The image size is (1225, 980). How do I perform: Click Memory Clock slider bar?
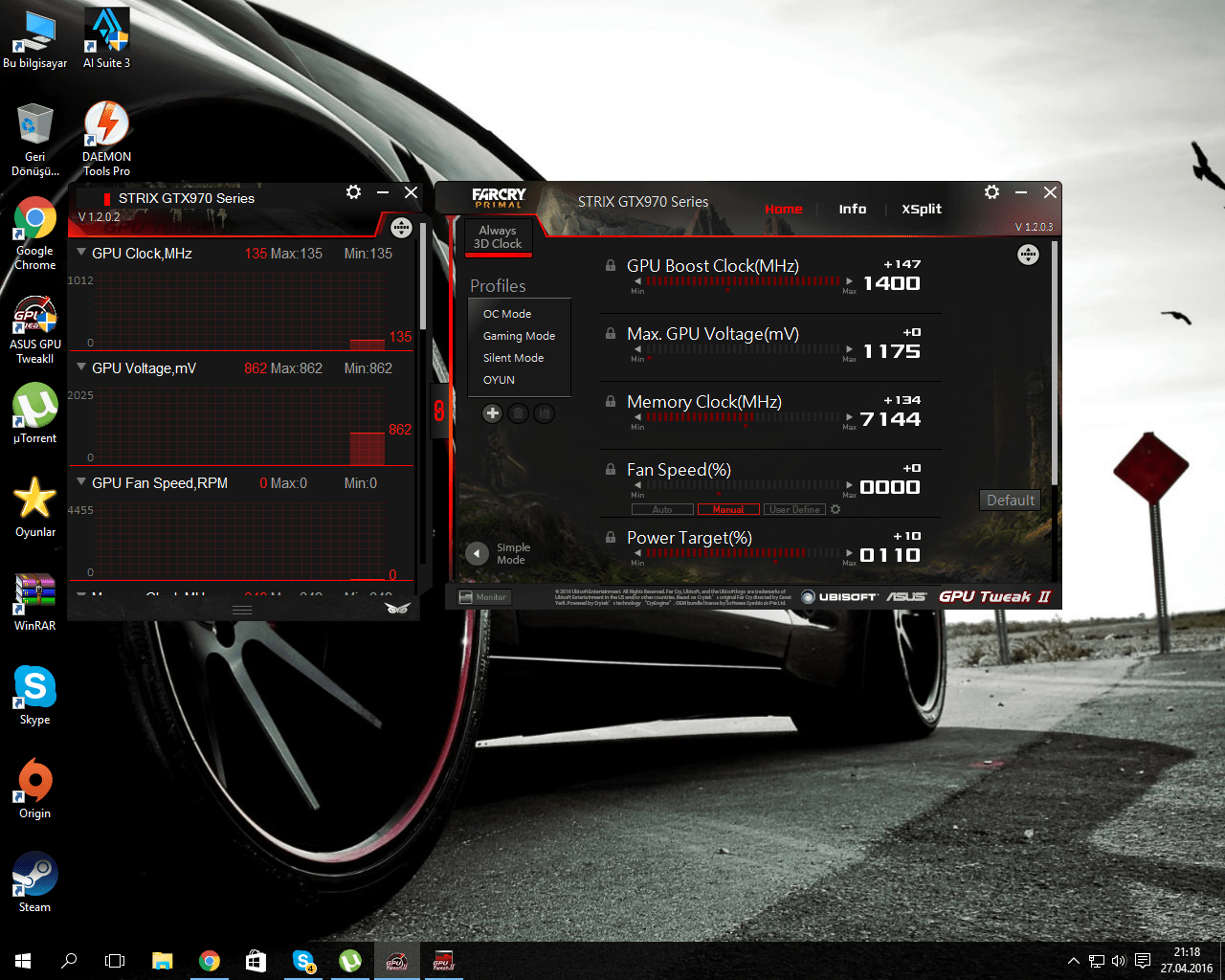(744, 417)
